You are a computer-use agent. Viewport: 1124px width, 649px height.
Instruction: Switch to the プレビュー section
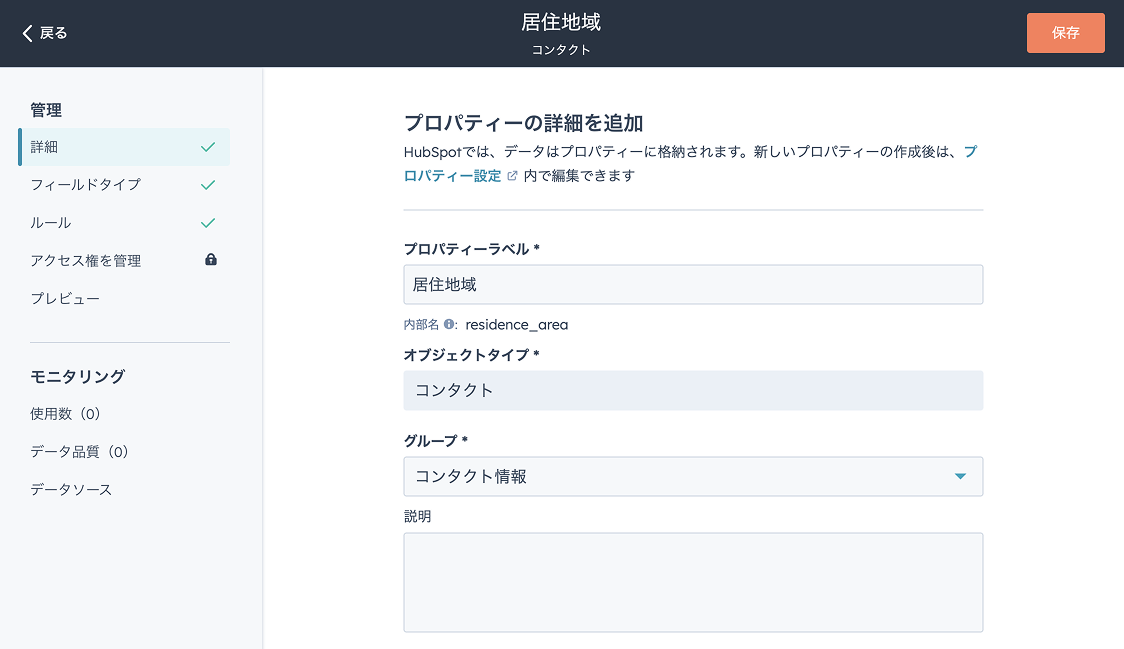pos(65,299)
